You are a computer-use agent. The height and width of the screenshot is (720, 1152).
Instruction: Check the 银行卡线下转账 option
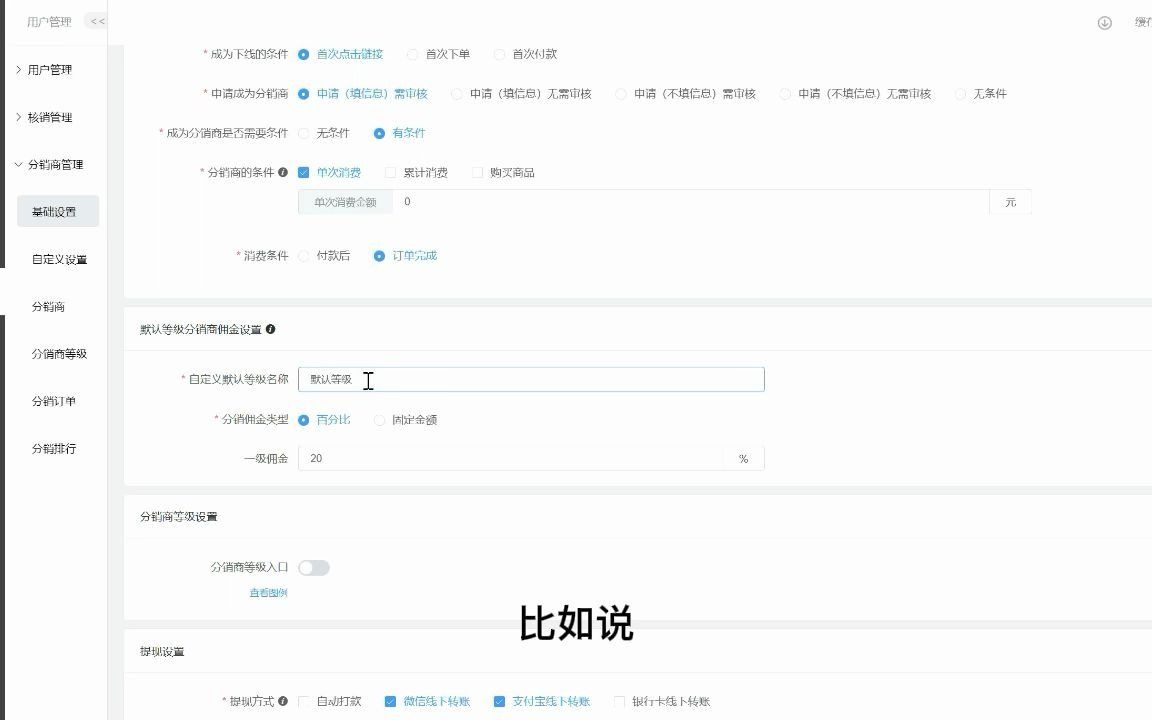tap(620, 701)
